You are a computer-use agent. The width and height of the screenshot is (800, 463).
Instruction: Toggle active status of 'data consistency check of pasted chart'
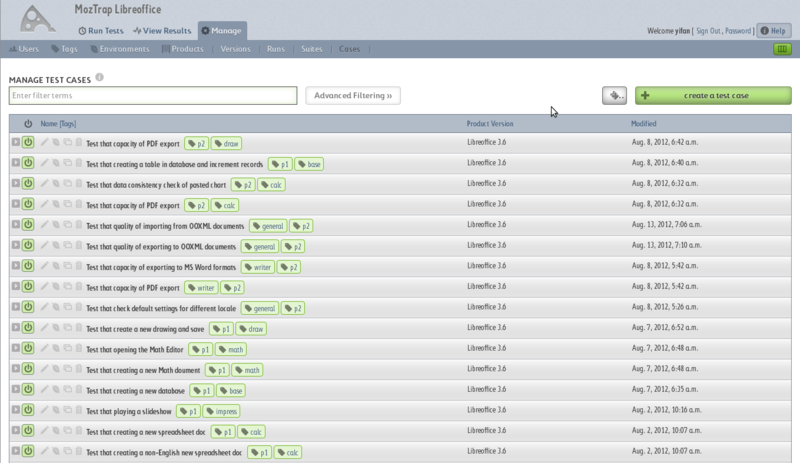28,183
